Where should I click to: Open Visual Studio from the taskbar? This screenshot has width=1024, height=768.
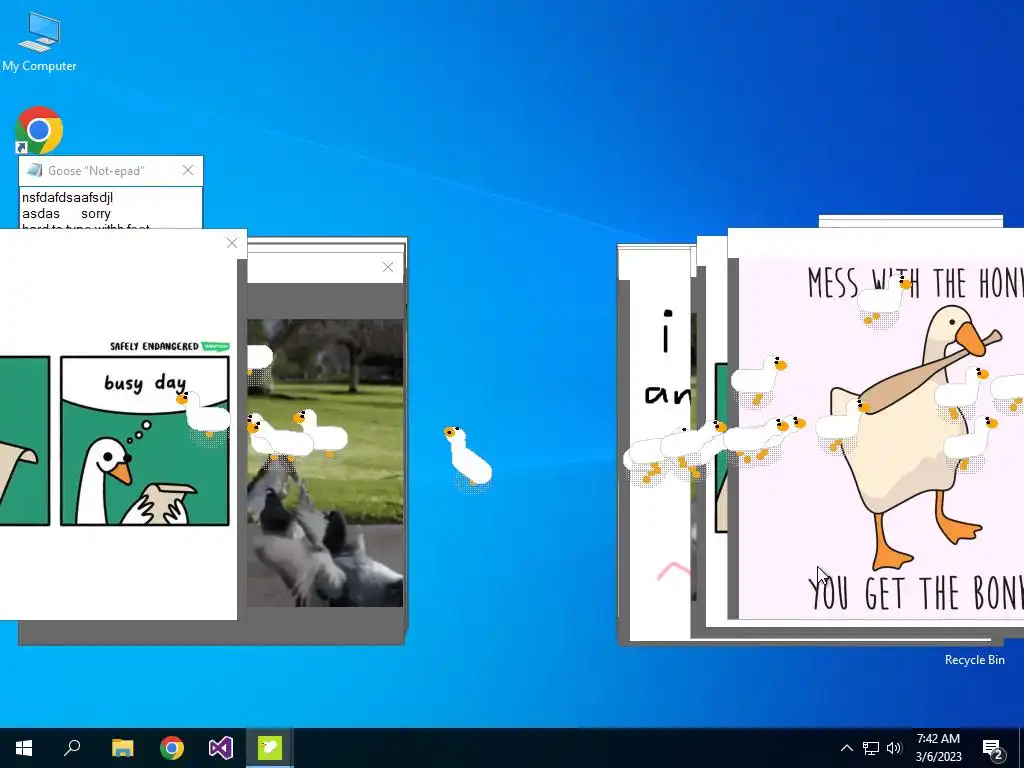click(221, 748)
